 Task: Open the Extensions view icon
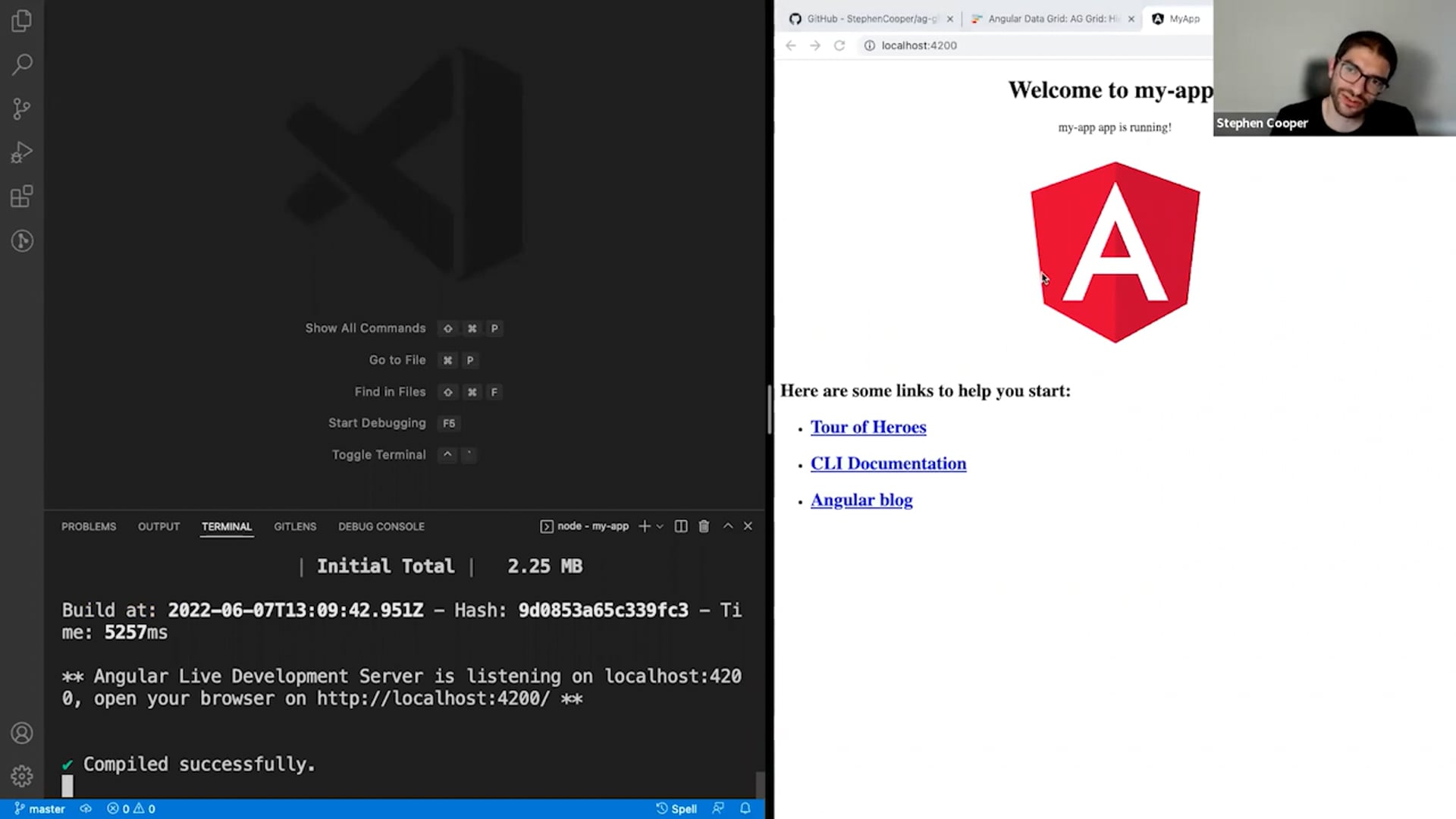click(x=21, y=197)
